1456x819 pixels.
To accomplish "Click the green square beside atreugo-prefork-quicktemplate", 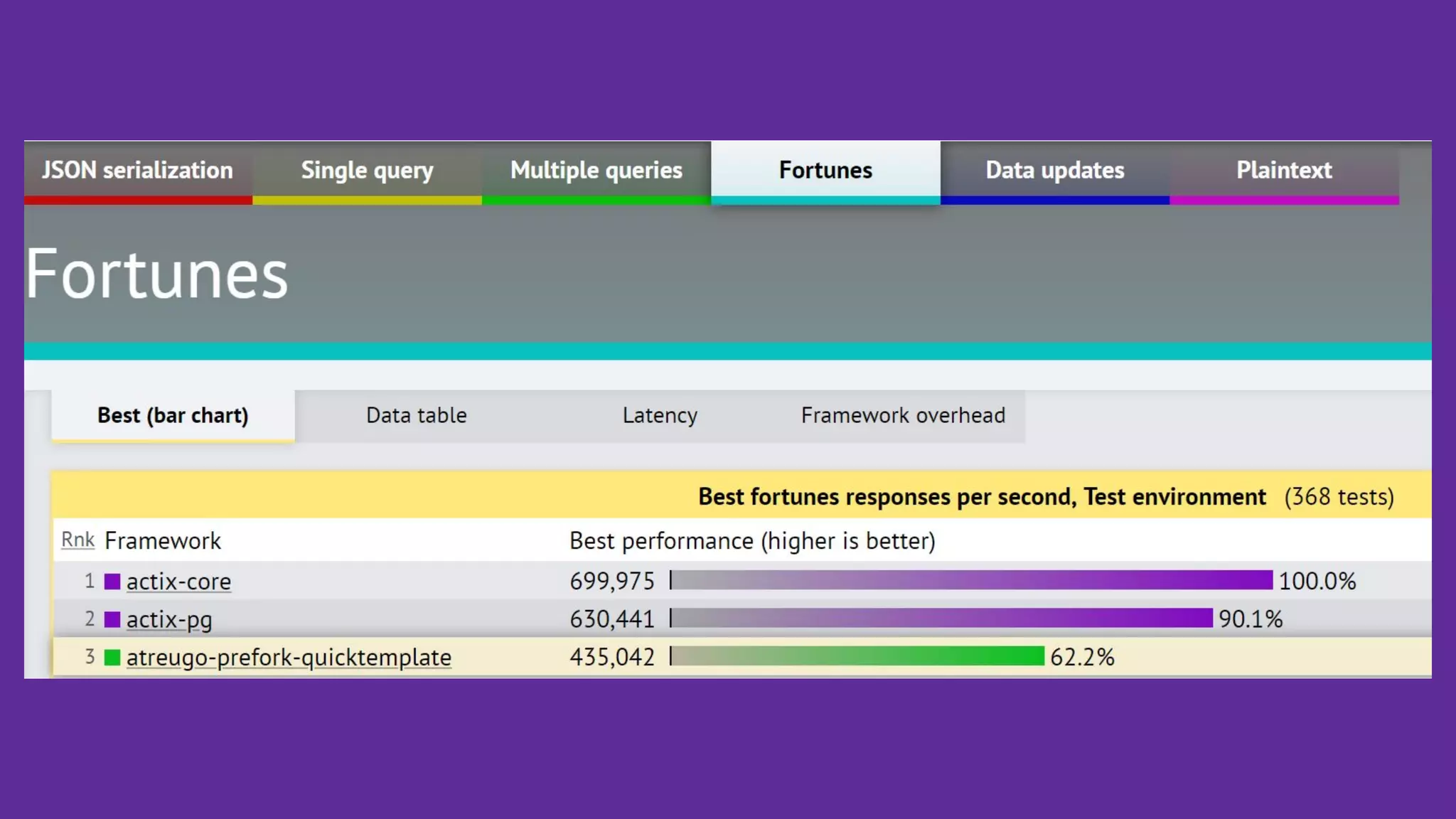I will 112,657.
